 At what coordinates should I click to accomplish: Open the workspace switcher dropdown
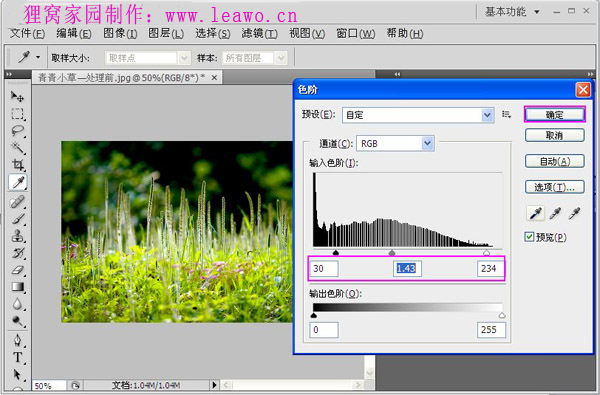click(x=512, y=12)
